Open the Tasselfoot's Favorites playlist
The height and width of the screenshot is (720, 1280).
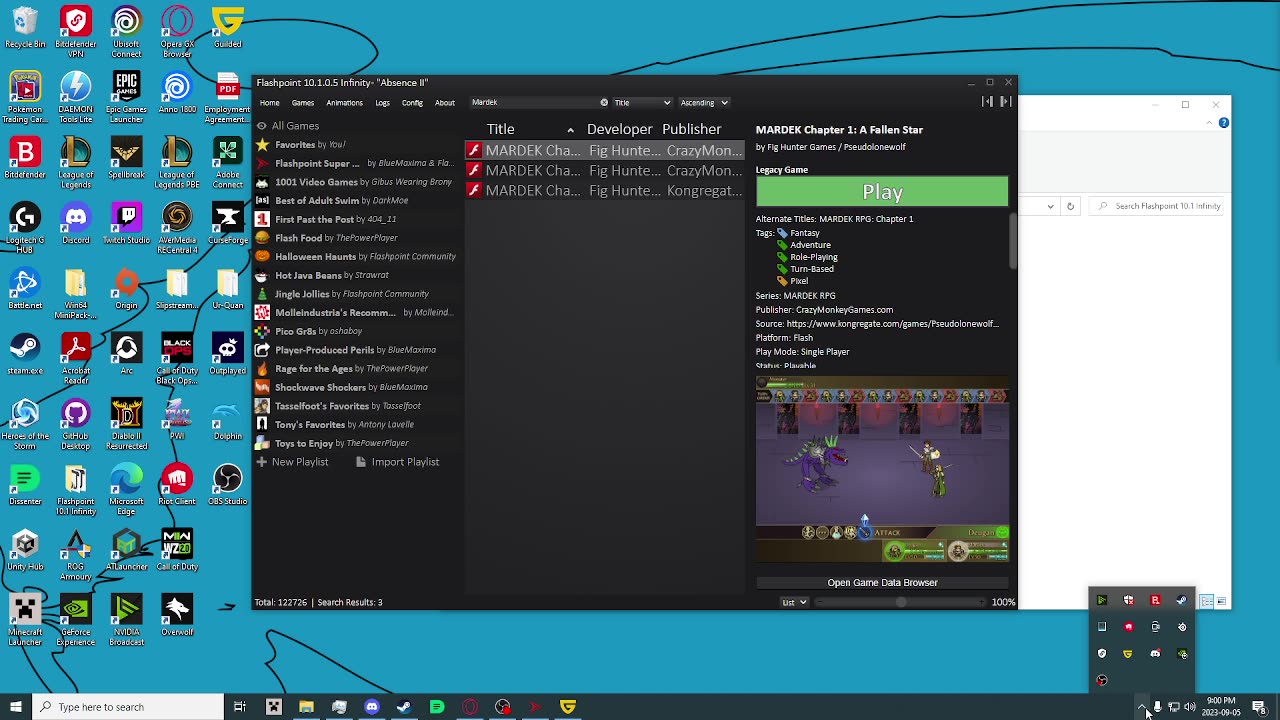coord(357,406)
